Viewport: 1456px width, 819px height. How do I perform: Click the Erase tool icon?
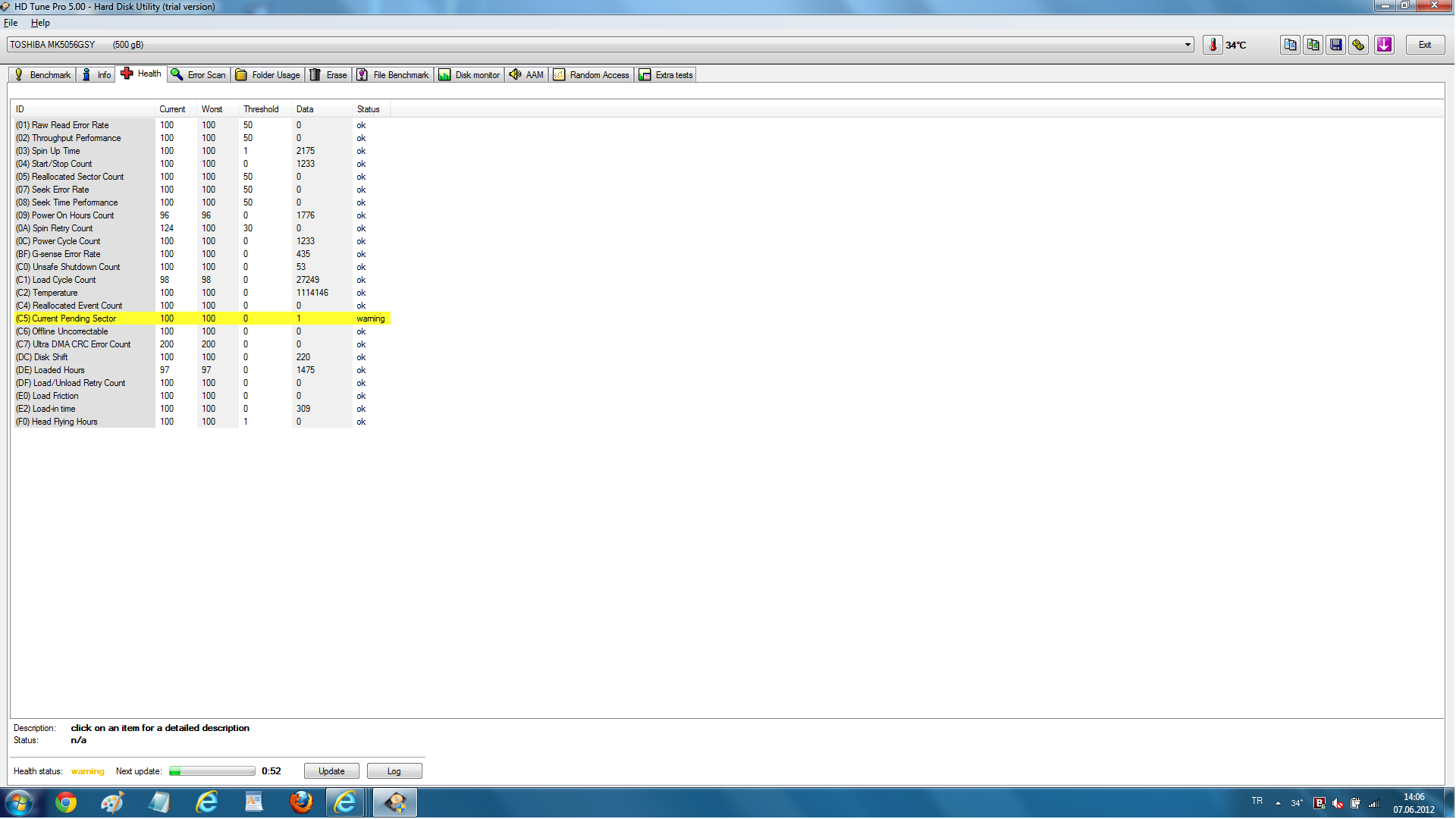pos(315,75)
